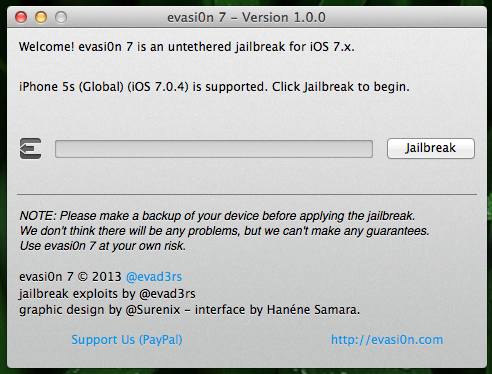The width and height of the screenshot is (492, 374).
Task: Visit the http://evasi0n.com link
Action: coord(387,340)
